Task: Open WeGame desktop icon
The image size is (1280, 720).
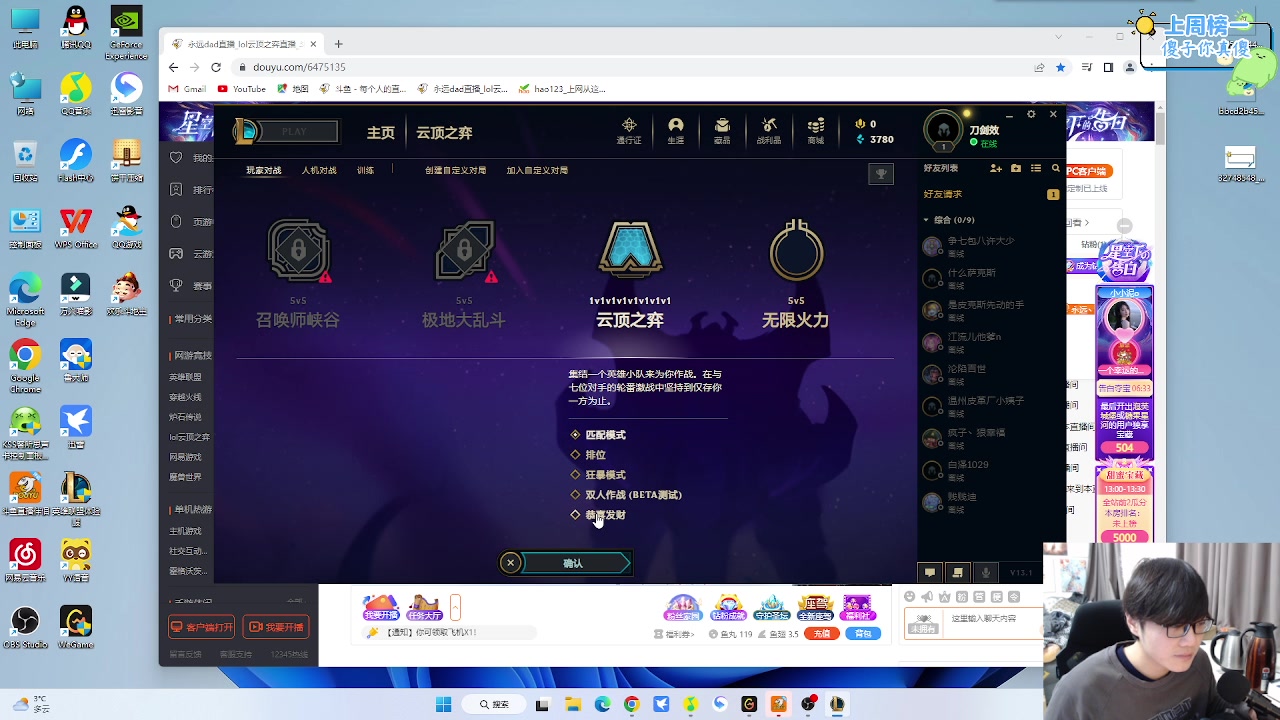Action: [76, 627]
